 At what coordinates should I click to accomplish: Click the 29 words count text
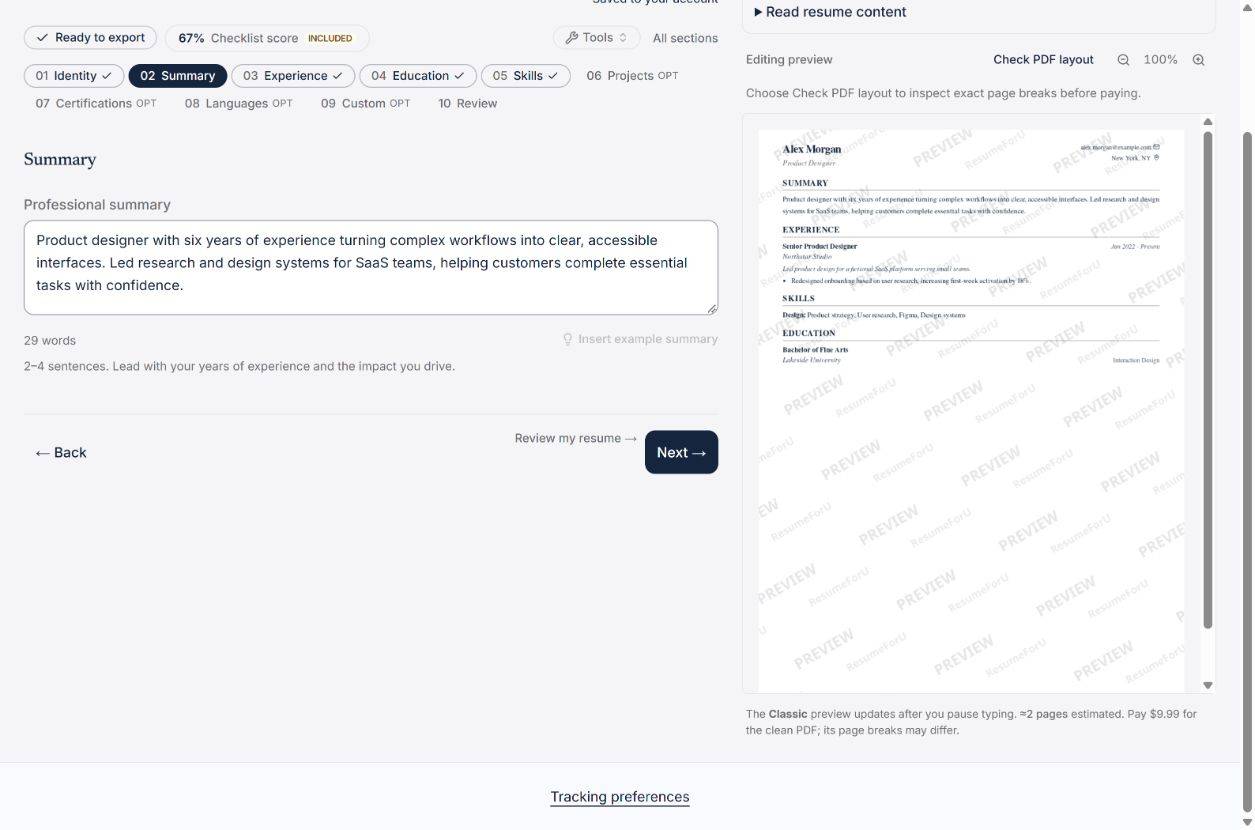[x=50, y=341]
